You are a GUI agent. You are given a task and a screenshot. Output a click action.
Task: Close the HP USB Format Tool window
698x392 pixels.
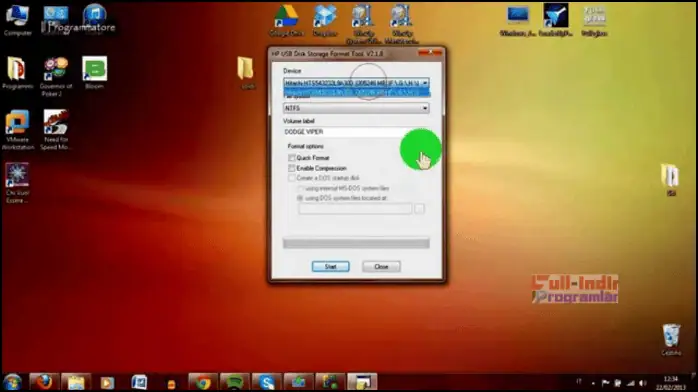pyautogui.click(x=430, y=53)
